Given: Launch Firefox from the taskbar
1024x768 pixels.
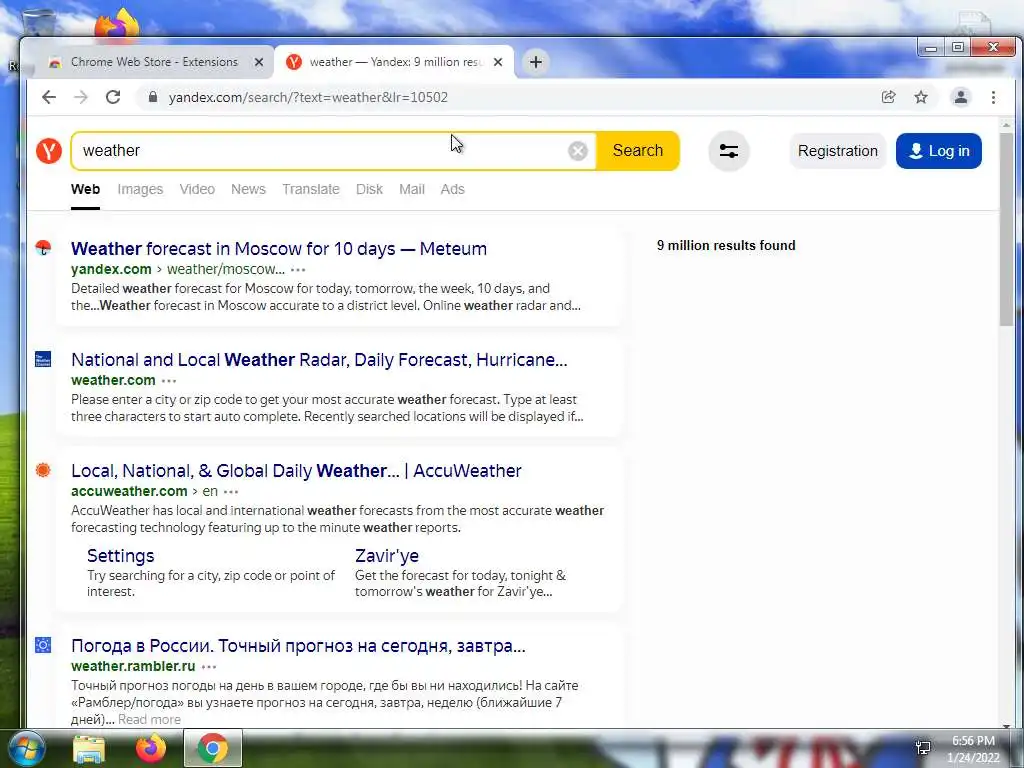Looking at the screenshot, I should pyautogui.click(x=150, y=748).
